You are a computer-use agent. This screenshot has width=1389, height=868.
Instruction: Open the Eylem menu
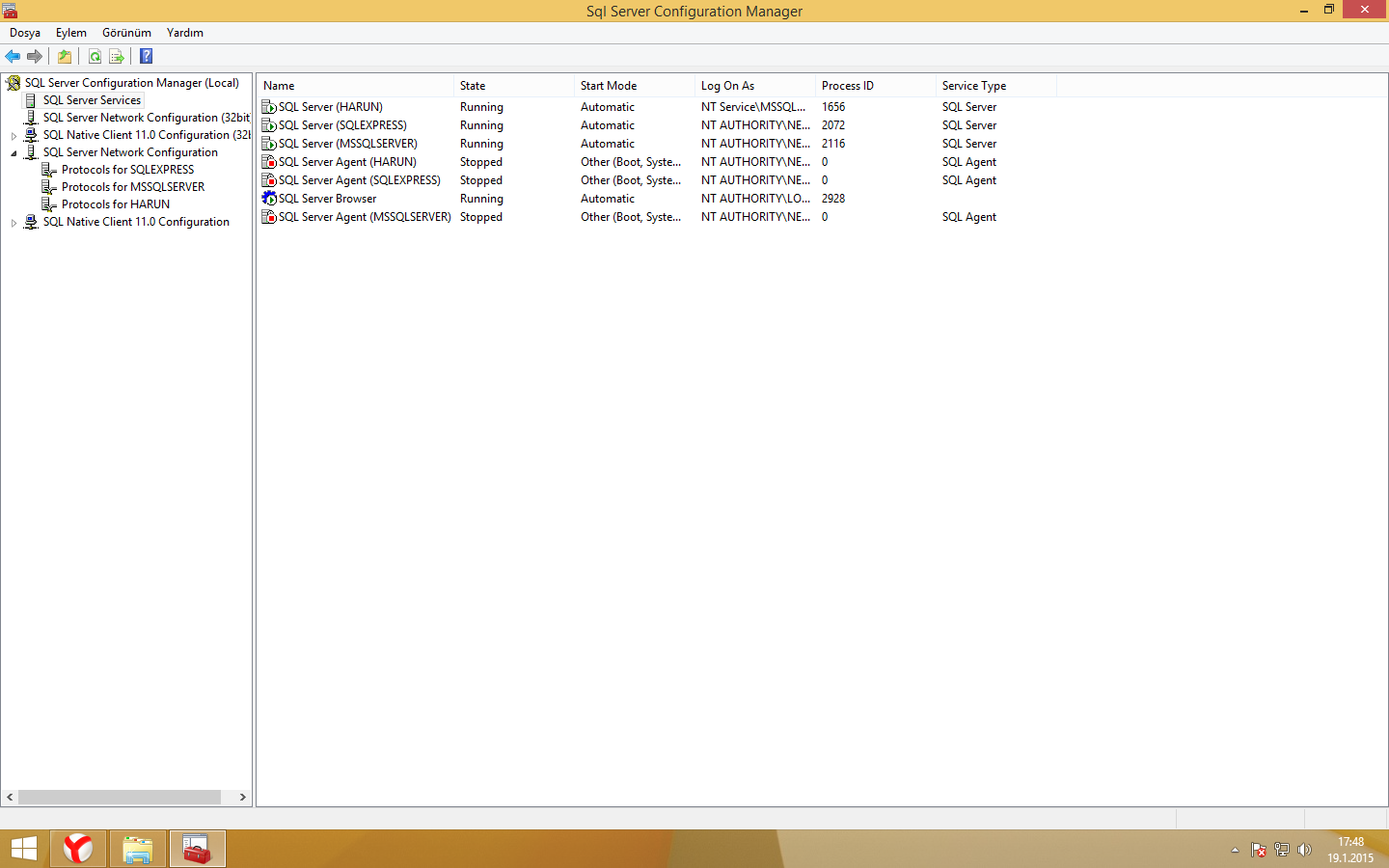pos(71,33)
